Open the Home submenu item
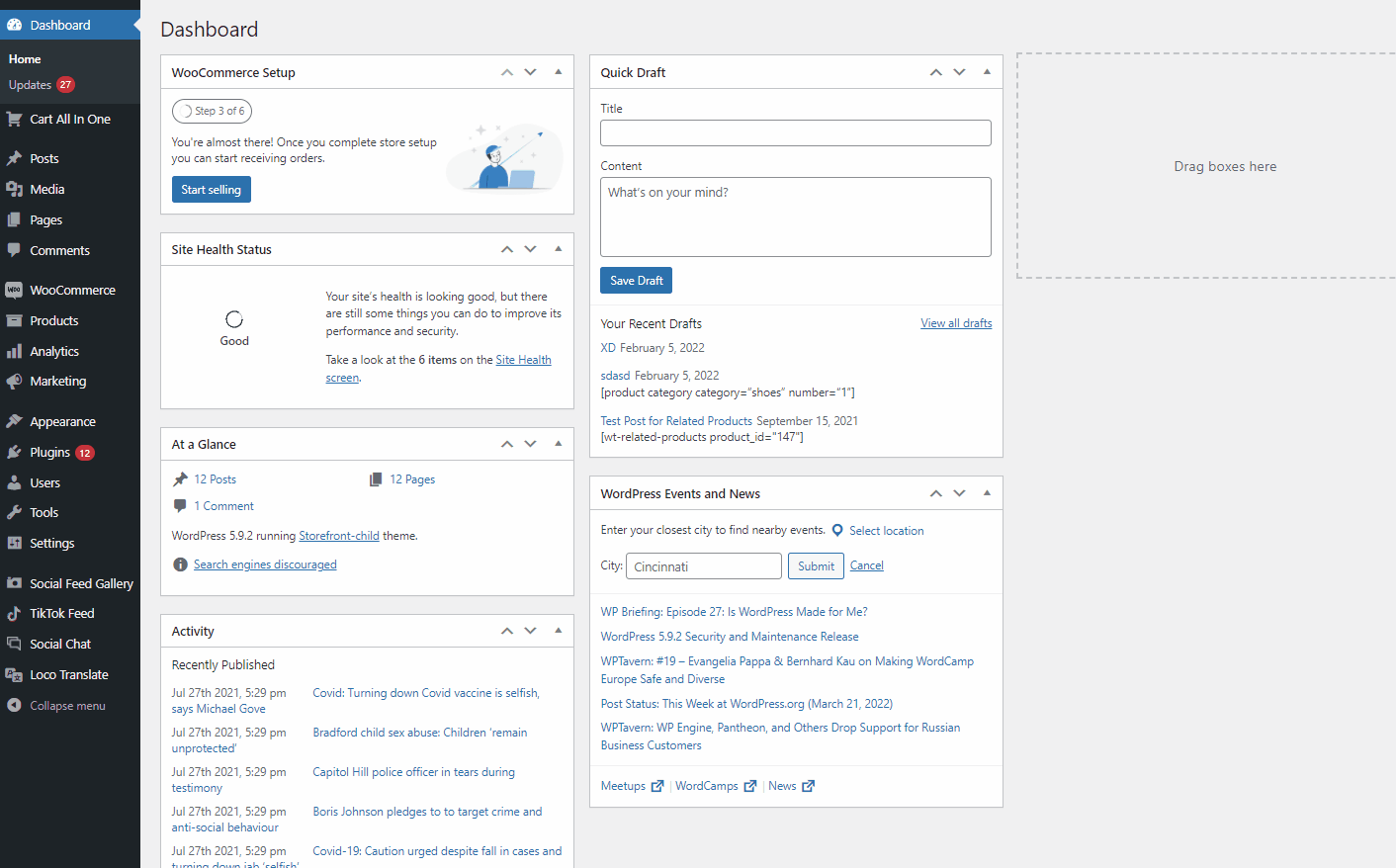The width and height of the screenshot is (1396, 868). point(25,59)
